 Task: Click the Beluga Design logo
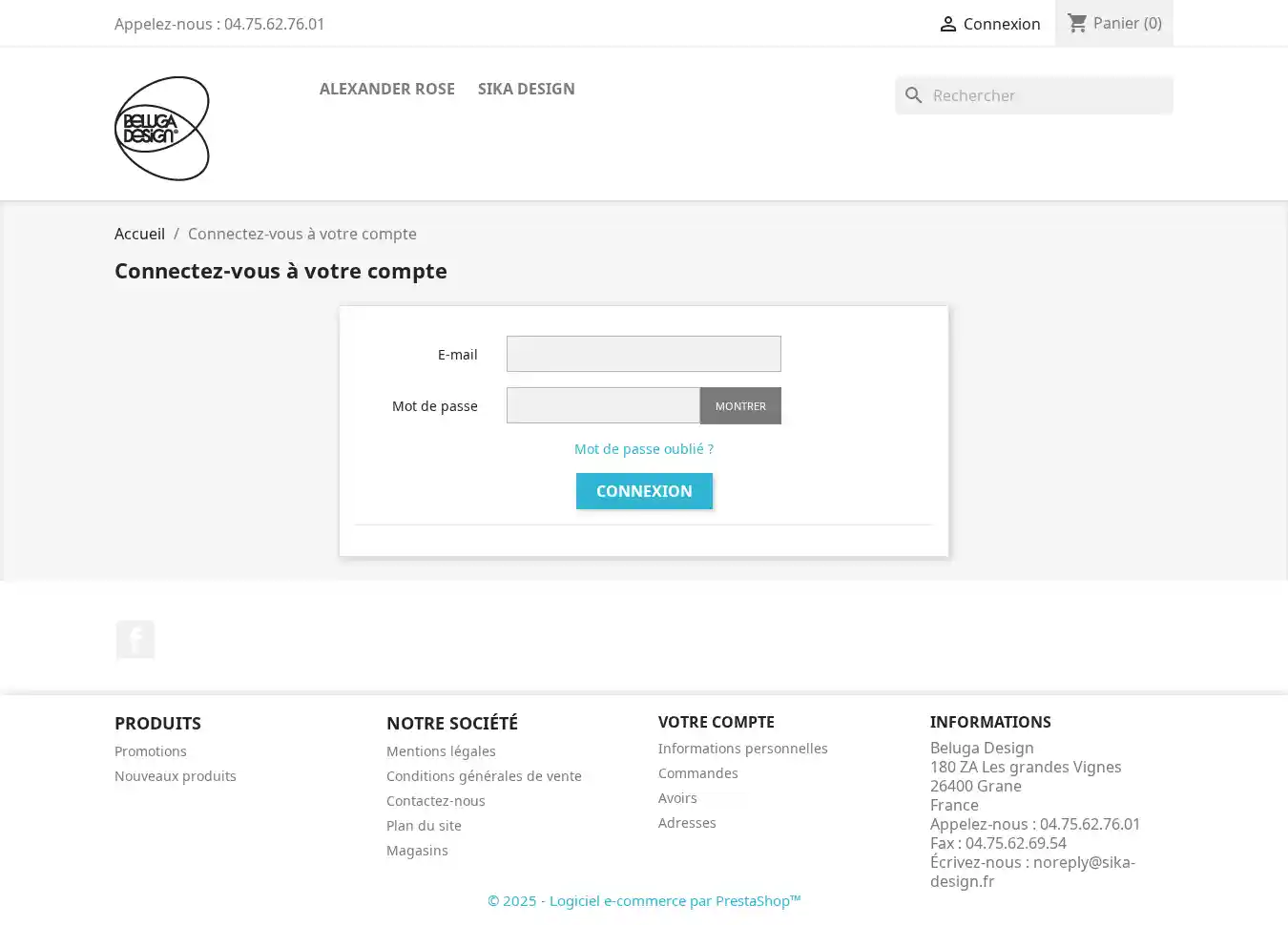pos(162,129)
